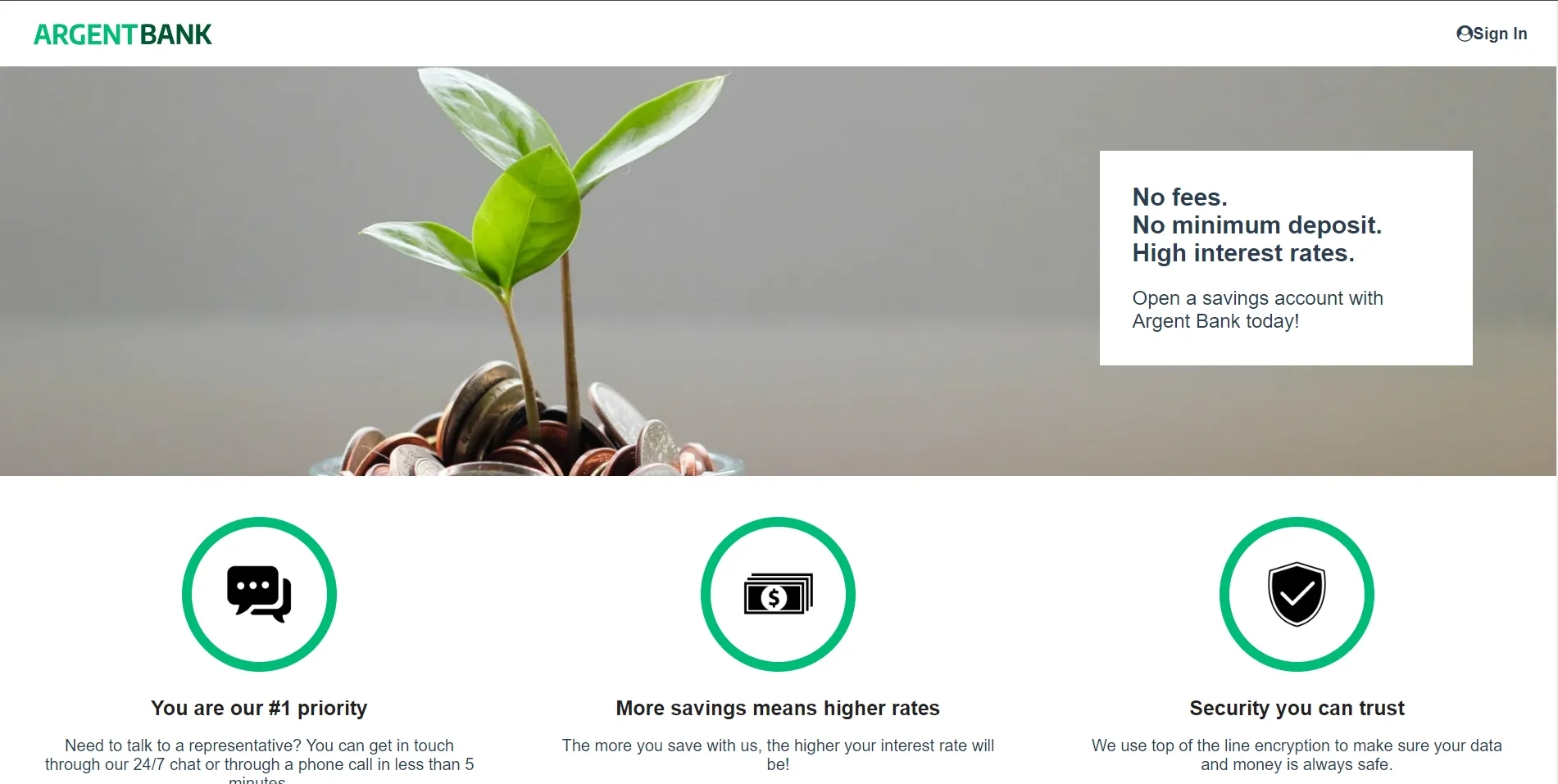
Task: Click the security shield checkmark icon
Action: [1297, 594]
